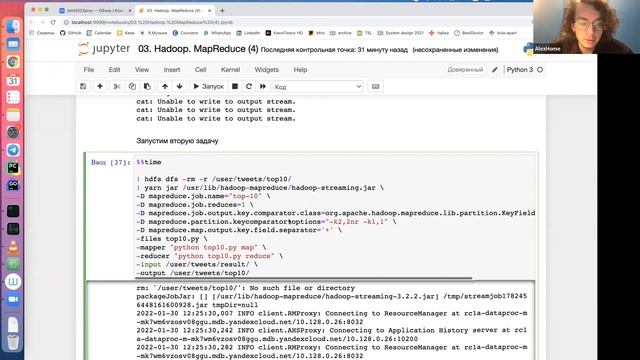Image resolution: width=640 pixels, height=360 pixels.
Task: Click the pencil edit icon next to Доверенный
Action: 495,70
